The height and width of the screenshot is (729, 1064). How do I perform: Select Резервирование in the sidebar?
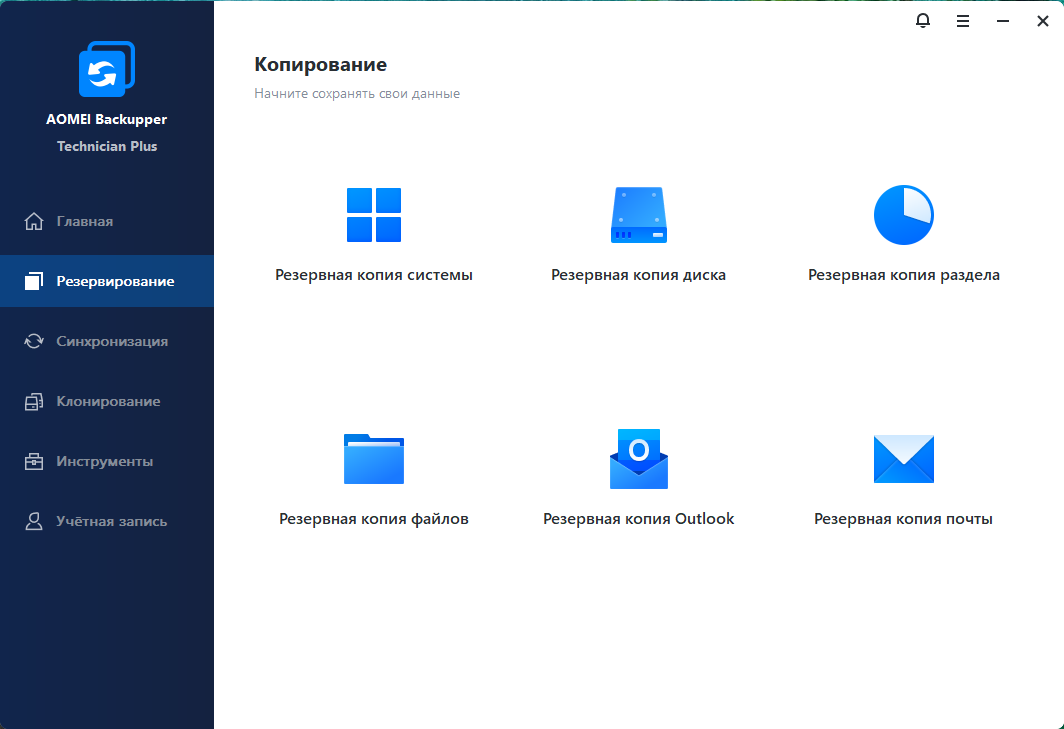coord(115,281)
